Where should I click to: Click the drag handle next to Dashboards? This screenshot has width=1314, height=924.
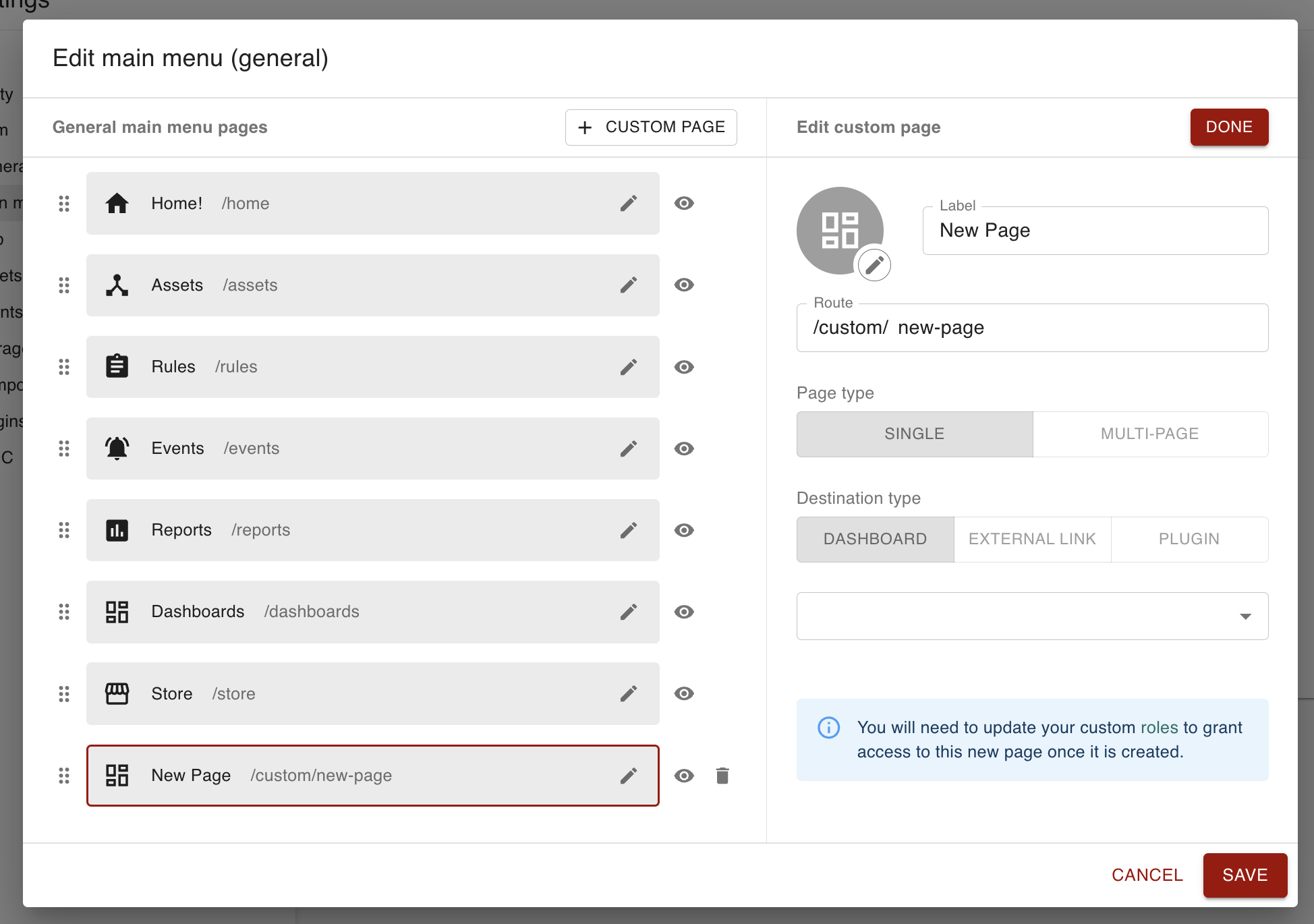(64, 612)
